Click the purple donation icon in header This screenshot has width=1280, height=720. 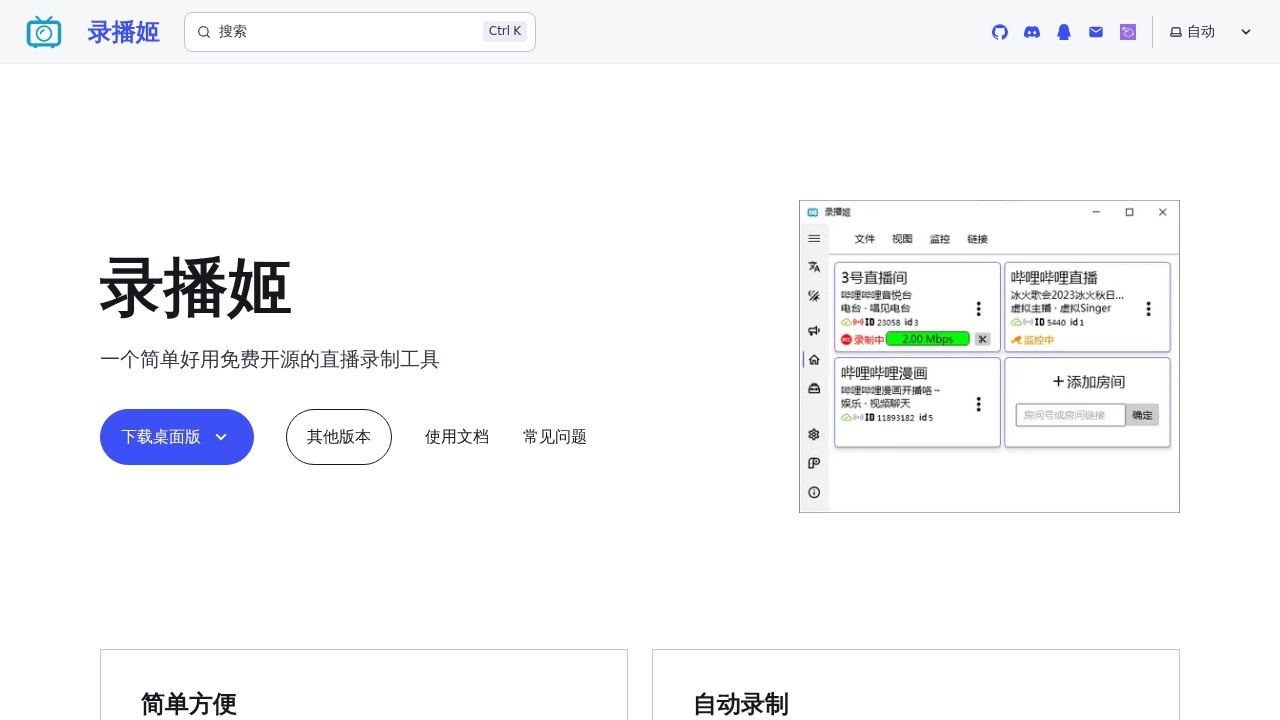click(x=1127, y=32)
